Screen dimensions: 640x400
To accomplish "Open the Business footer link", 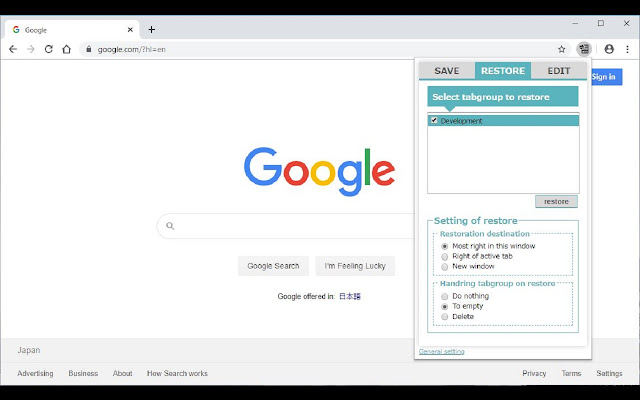I will (x=83, y=373).
